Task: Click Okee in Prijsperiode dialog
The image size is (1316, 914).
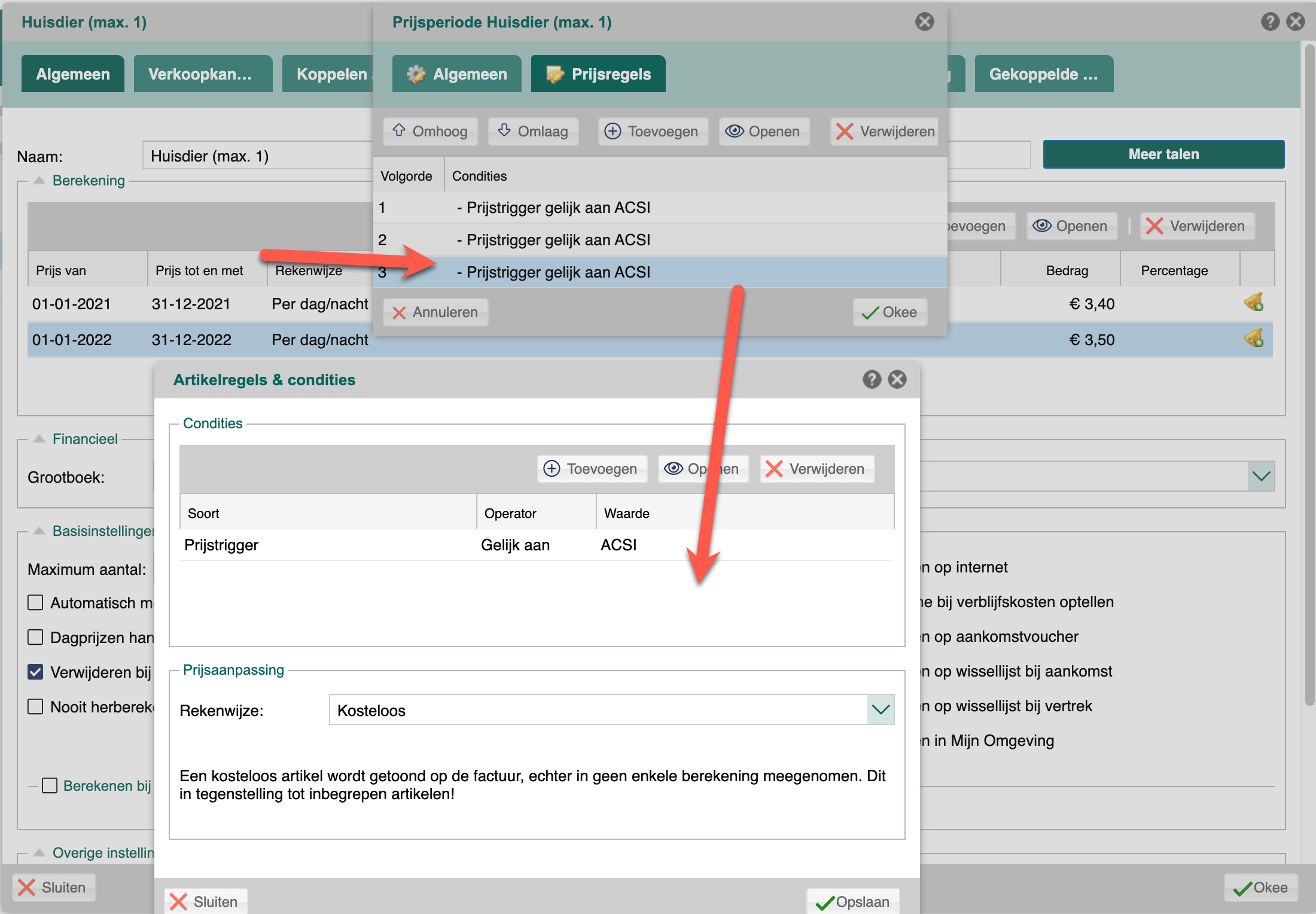Action: [890, 312]
